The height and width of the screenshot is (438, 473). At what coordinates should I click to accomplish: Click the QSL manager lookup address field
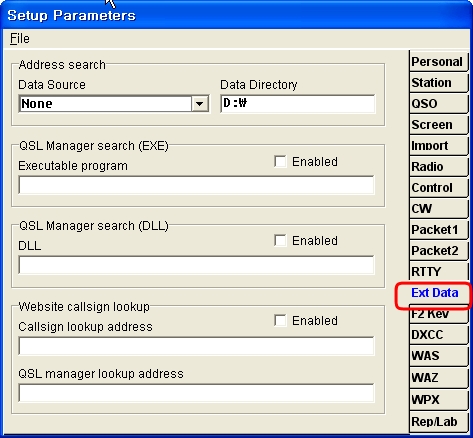196,393
